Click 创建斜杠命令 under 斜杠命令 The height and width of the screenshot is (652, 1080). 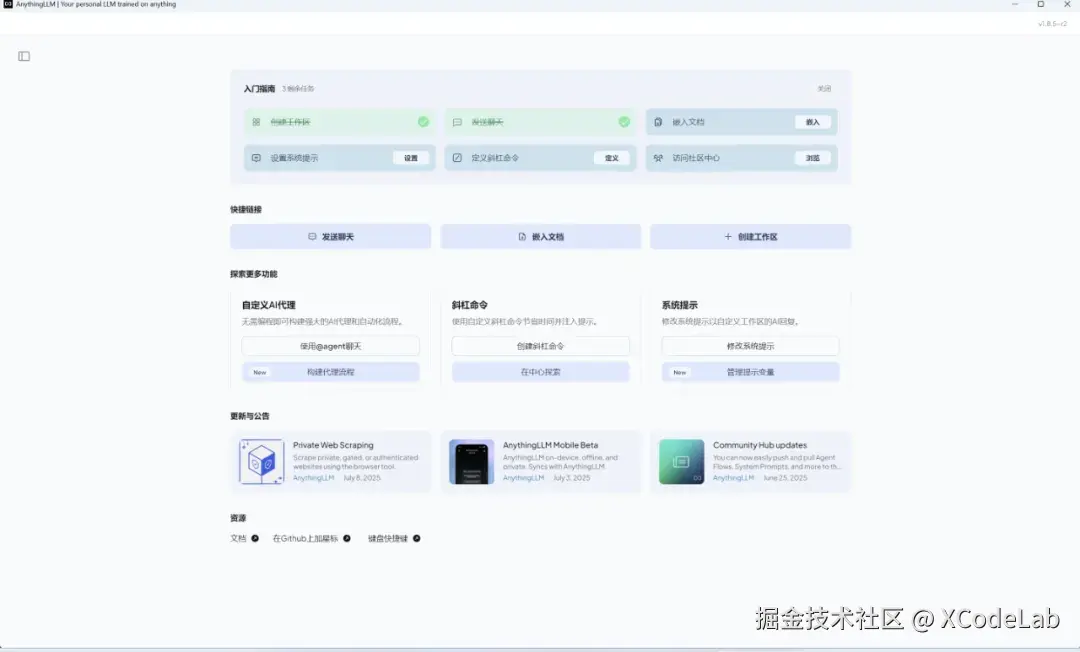pos(540,346)
